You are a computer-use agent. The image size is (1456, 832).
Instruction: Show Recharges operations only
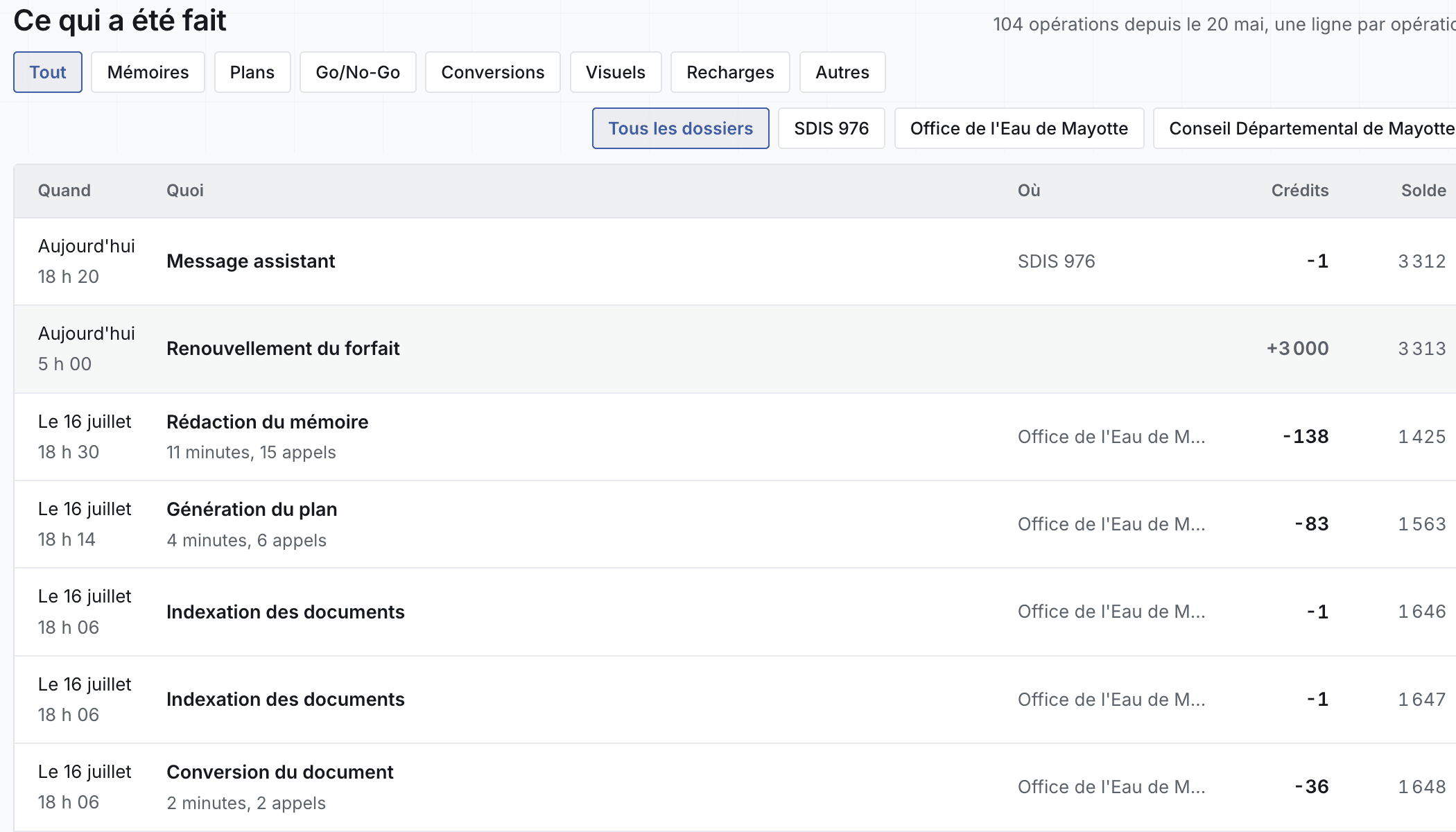click(730, 72)
